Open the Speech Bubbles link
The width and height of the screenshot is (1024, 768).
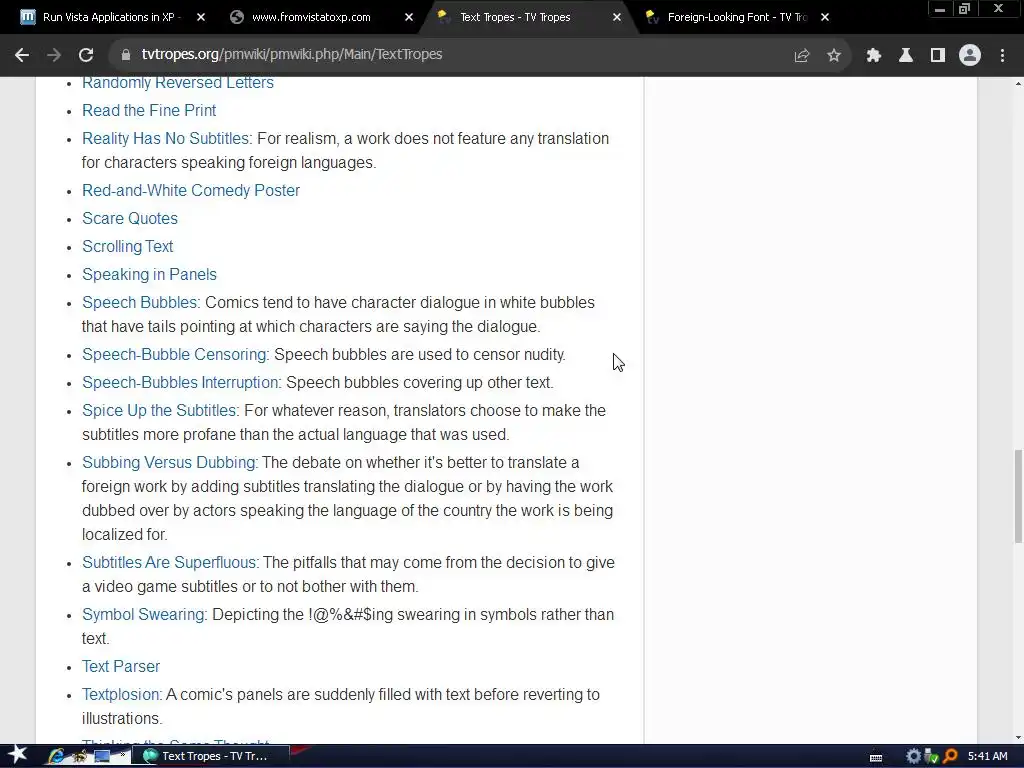[x=140, y=303]
